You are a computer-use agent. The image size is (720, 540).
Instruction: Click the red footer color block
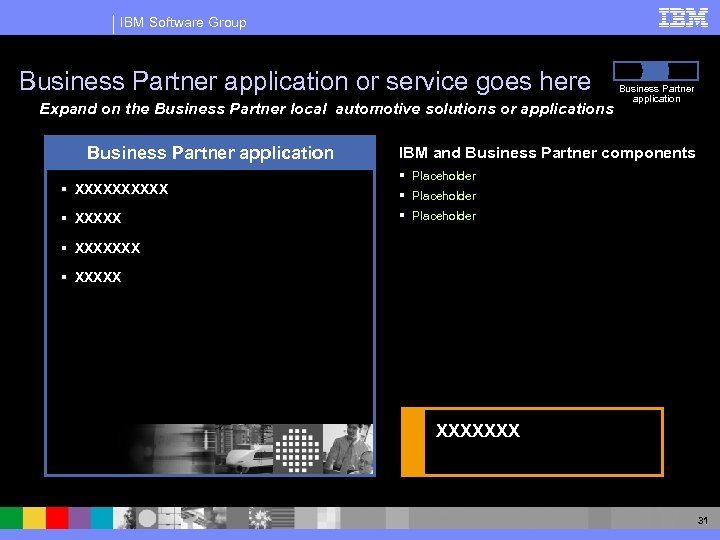[57, 518]
